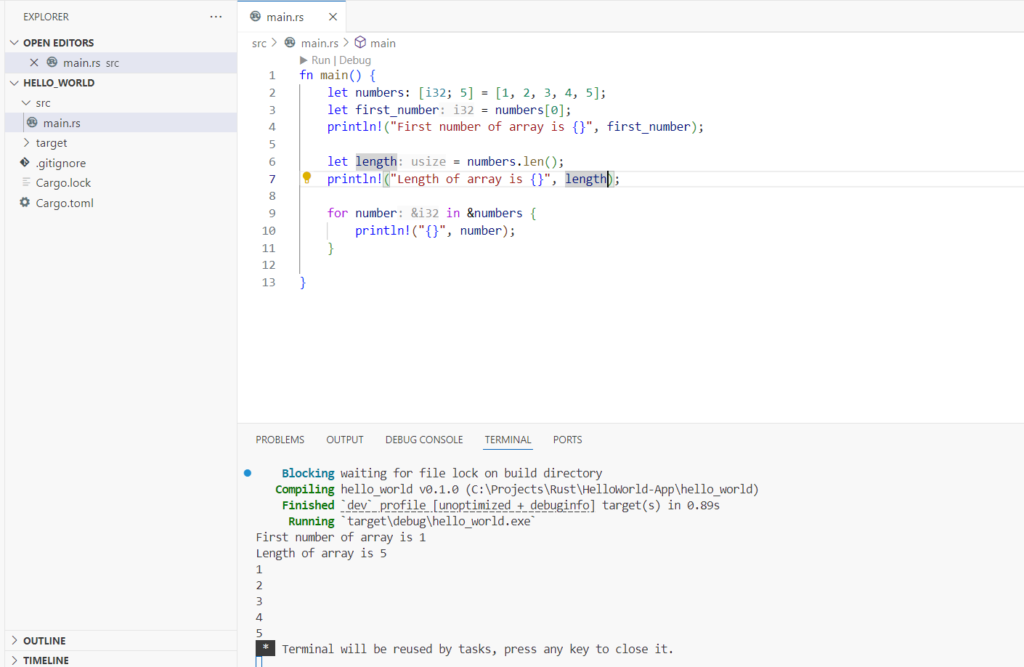This screenshot has width=1024, height=667.
Task: Click line number 13 in the gutter
Action: click(x=268, y=282)
